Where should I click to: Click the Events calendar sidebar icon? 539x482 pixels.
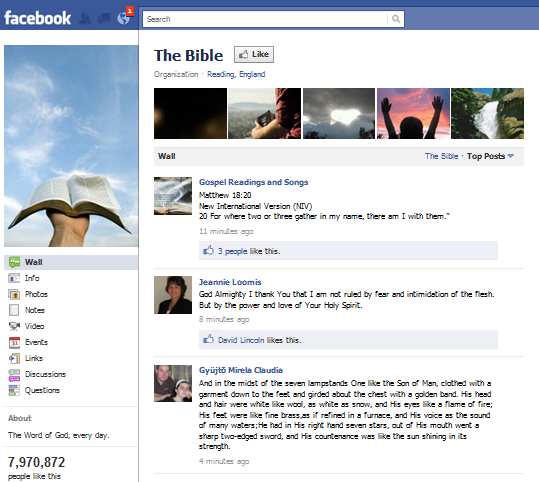(14, 342)
